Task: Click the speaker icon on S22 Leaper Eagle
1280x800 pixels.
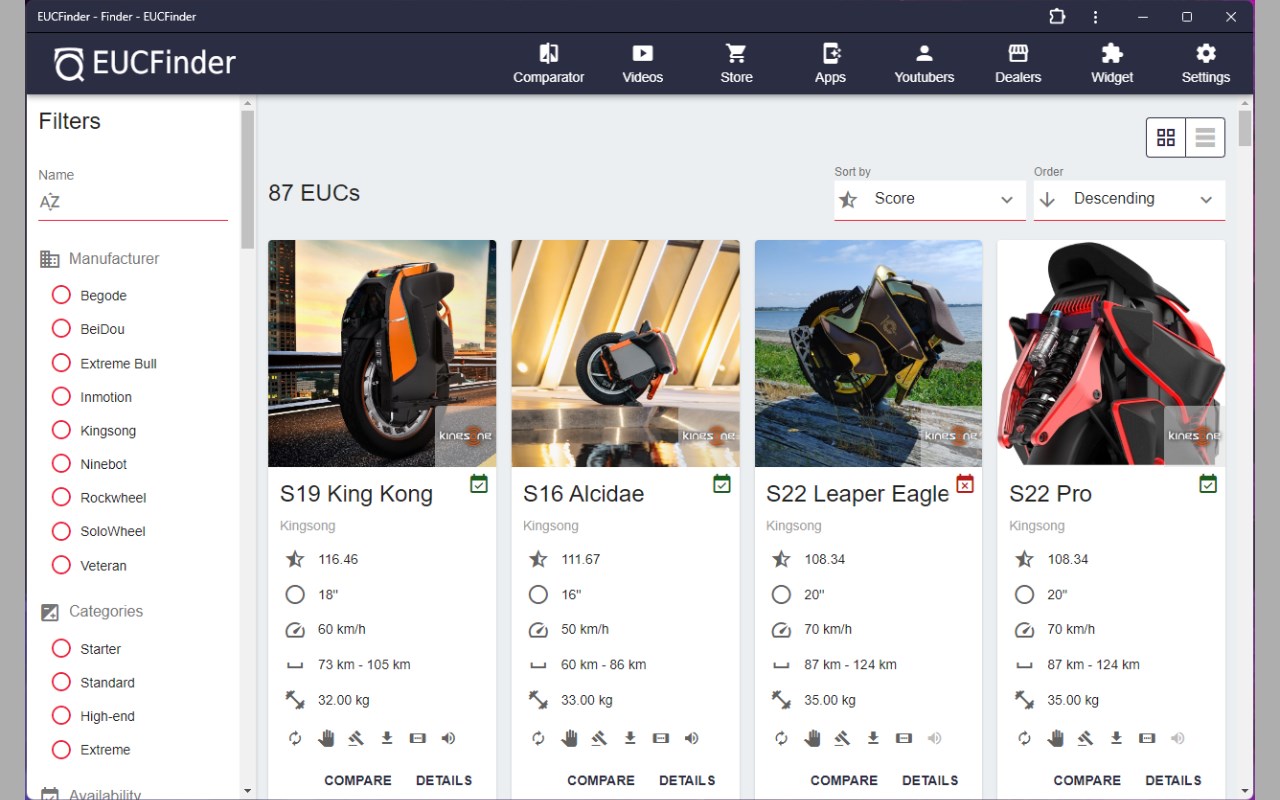Action: tap(934, 738)
